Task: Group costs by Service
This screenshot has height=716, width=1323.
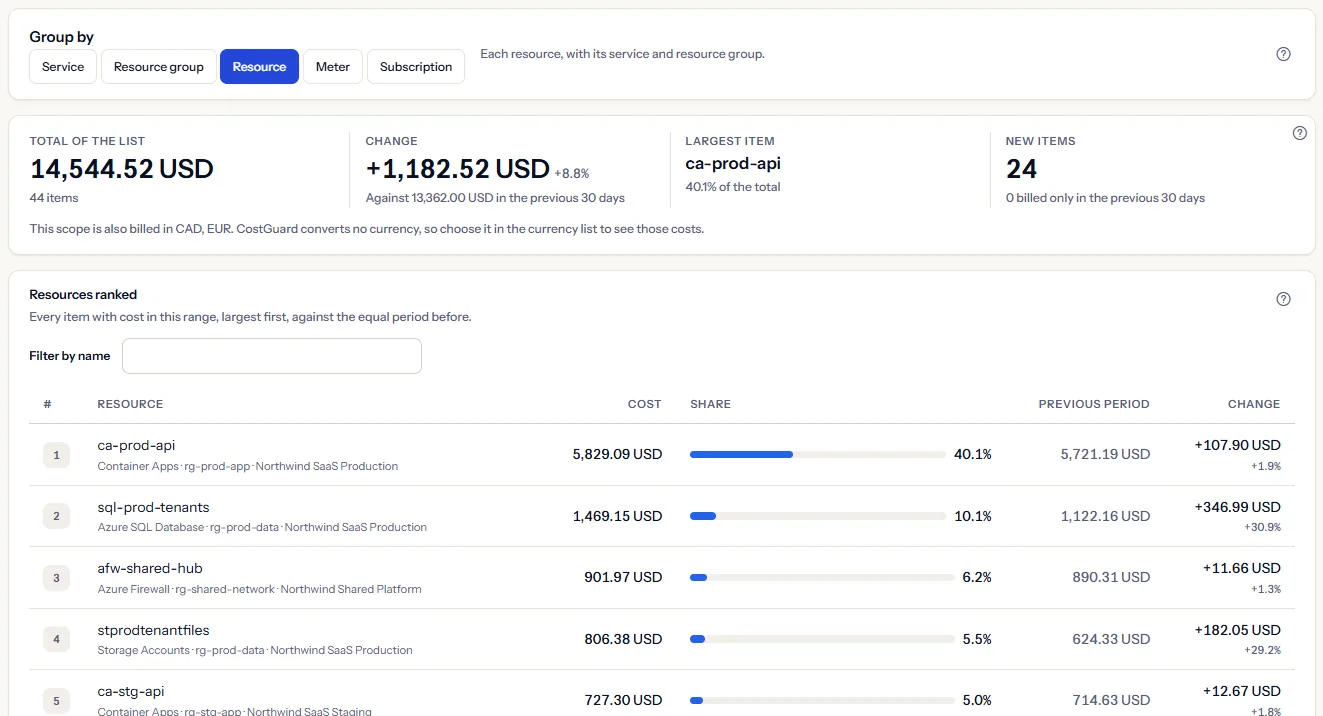Action: (x=63, y=67)
